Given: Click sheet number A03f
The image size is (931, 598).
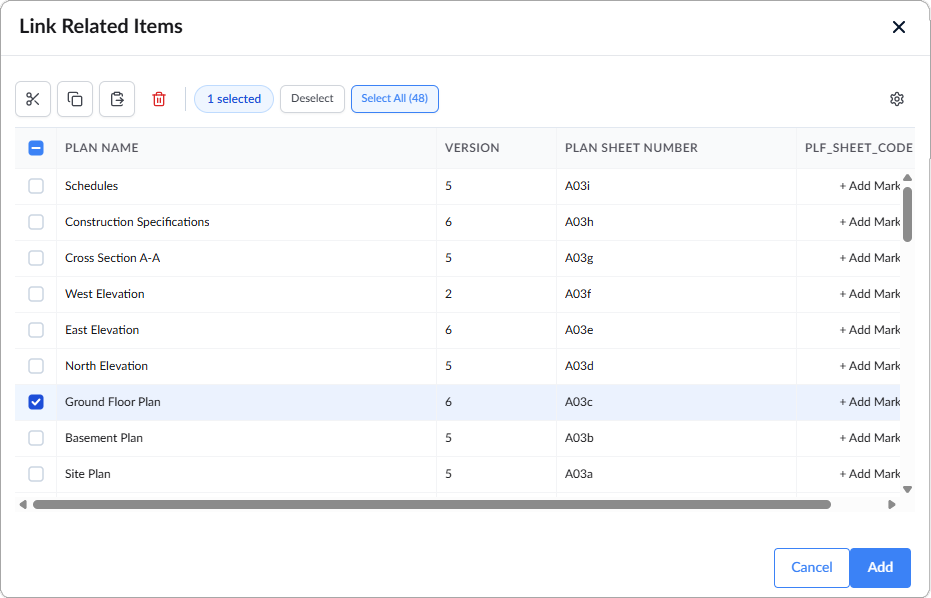Looking at the screenshot, I should click(x=578, y=294).
